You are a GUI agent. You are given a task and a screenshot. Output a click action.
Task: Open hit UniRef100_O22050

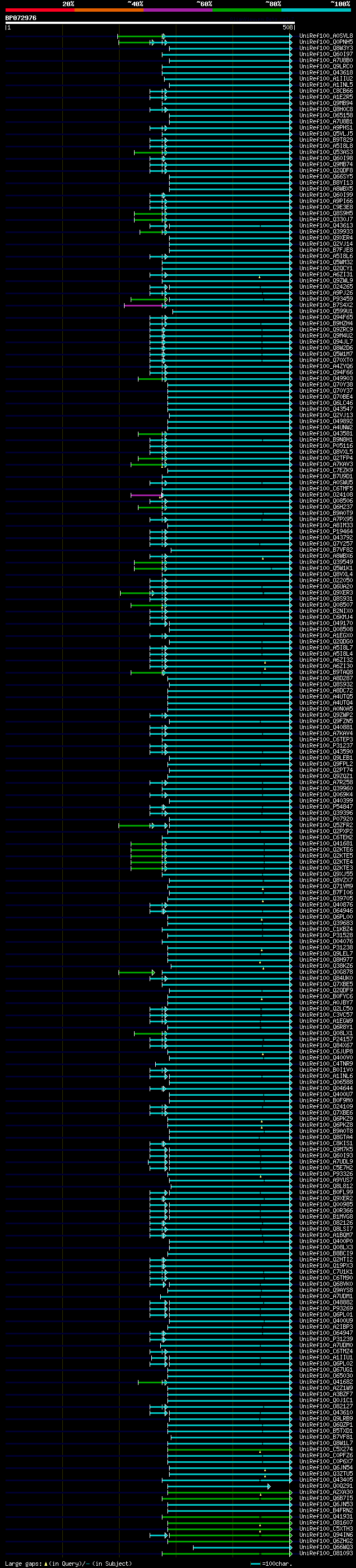326,581
